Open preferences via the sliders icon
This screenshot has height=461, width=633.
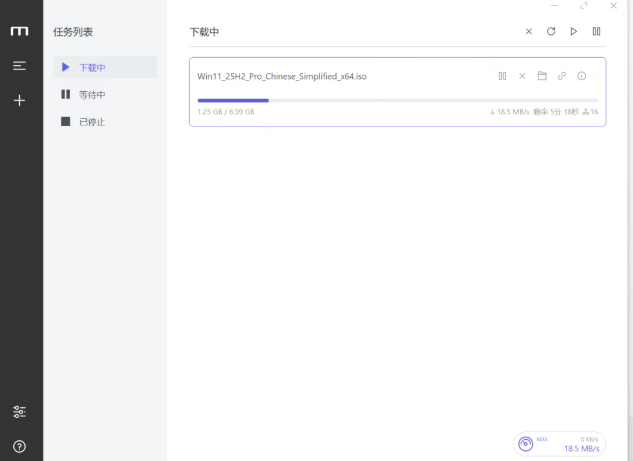coord(19,412)
